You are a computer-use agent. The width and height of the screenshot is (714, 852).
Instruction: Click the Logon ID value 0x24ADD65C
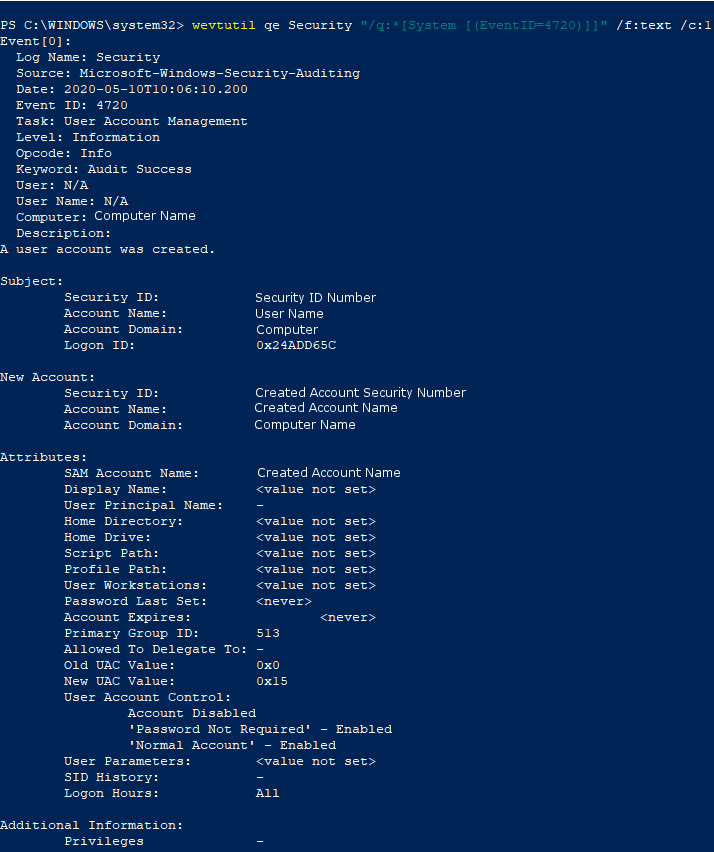(296, 345)
